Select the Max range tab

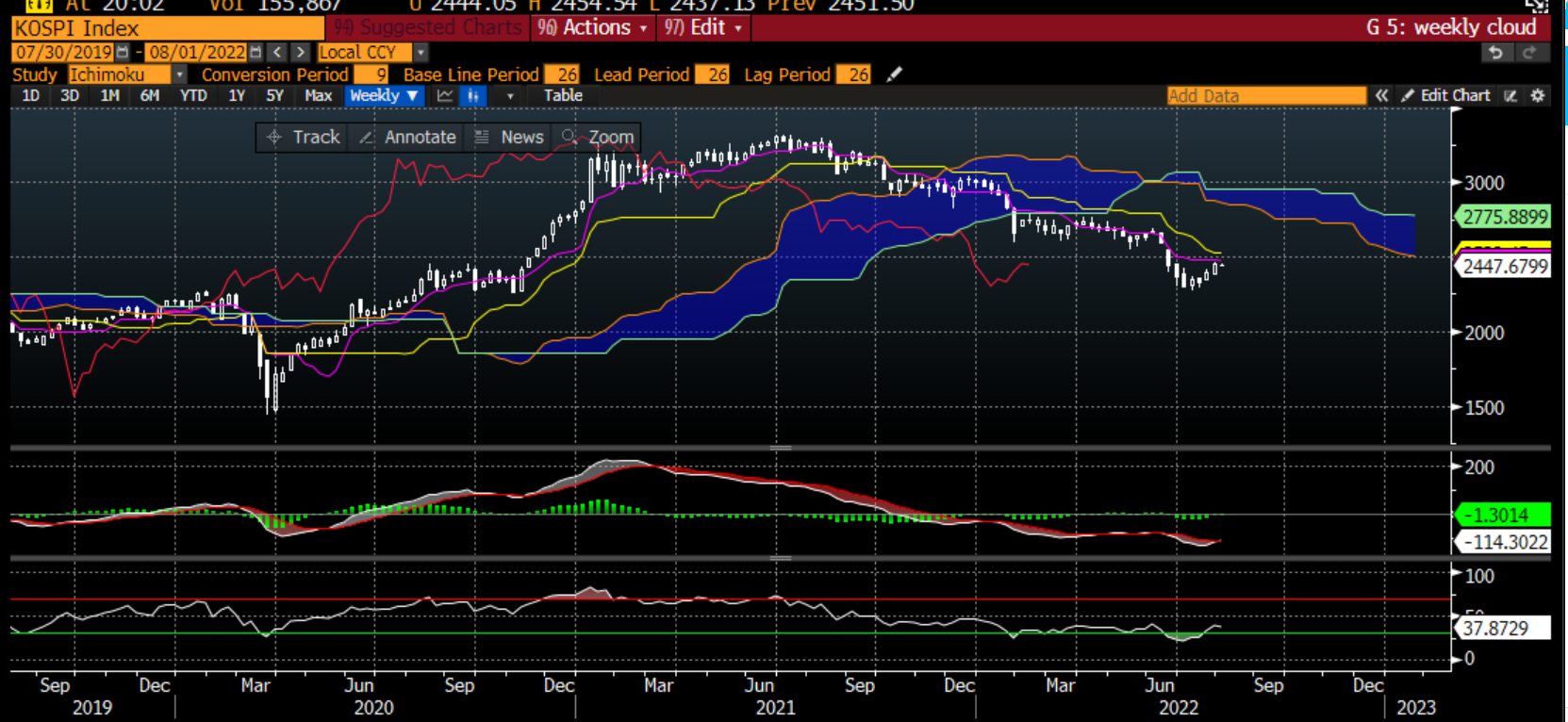[x=318, y=95]
